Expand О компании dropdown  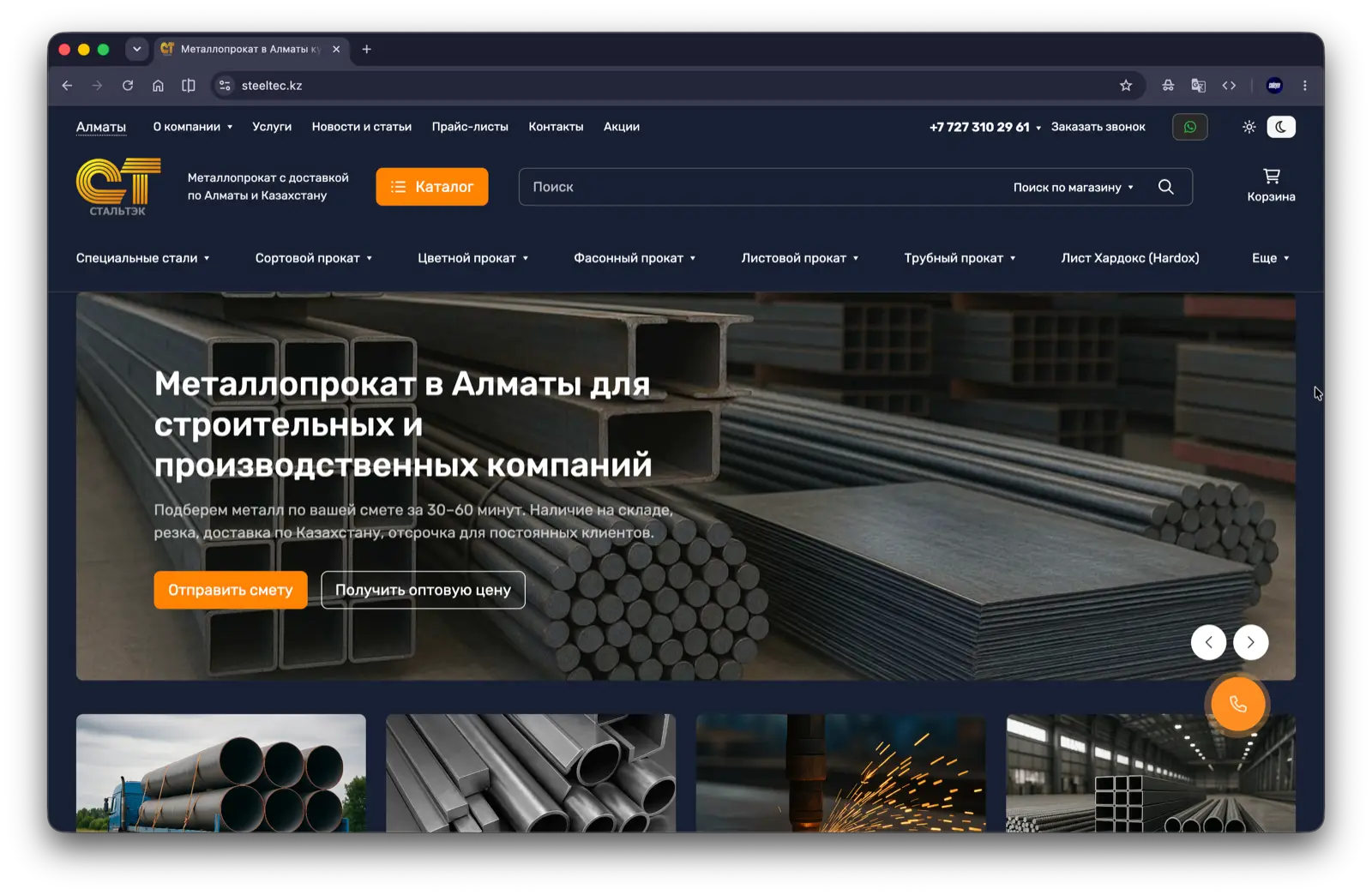[193, 127]
